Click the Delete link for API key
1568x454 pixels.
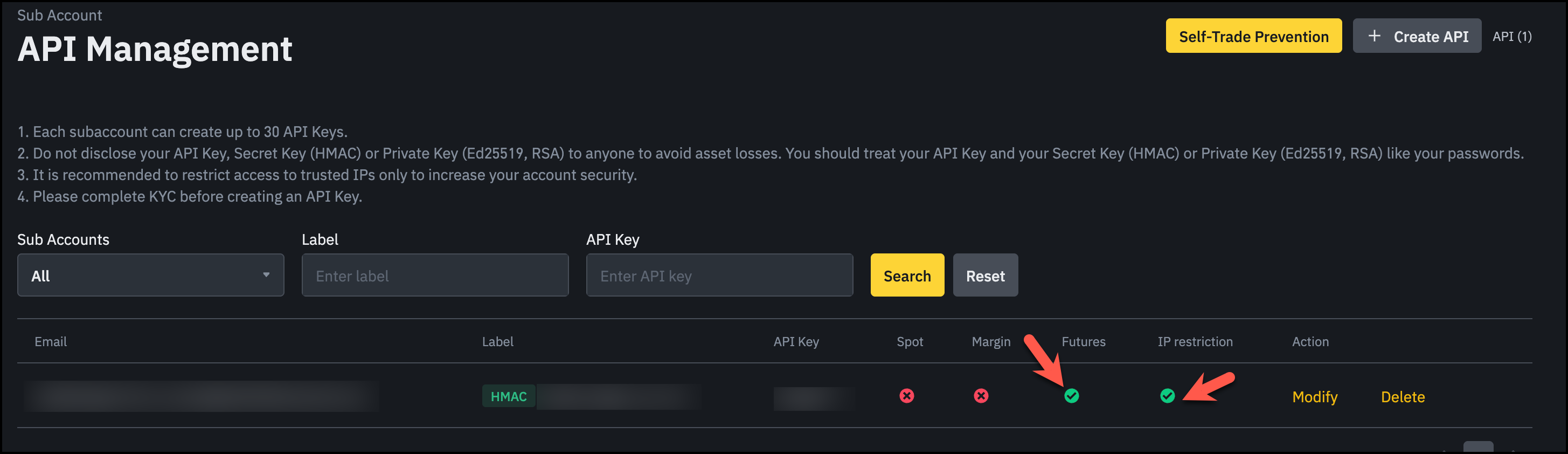pos(1403,397)
